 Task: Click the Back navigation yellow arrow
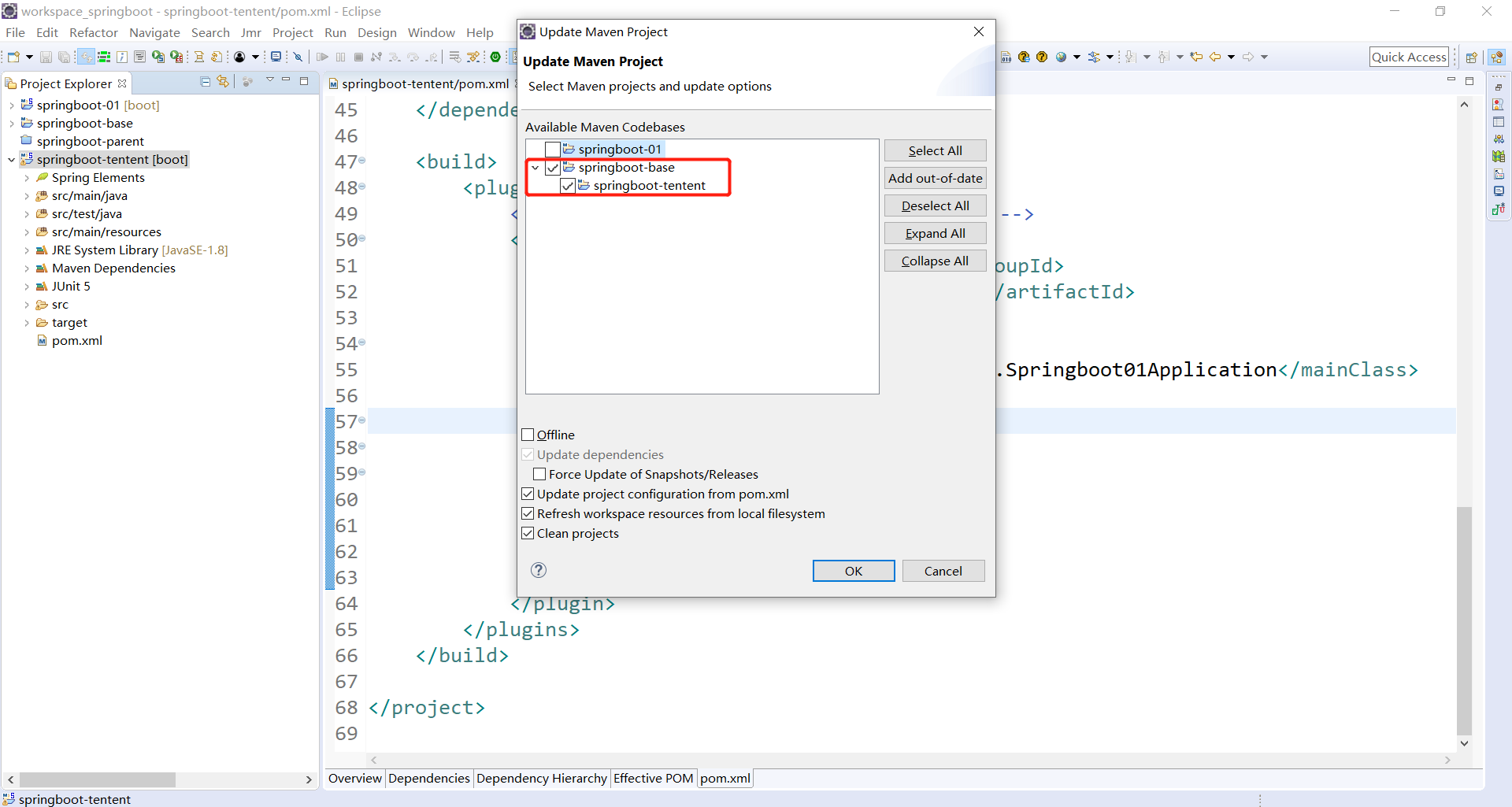[1215, 57]
